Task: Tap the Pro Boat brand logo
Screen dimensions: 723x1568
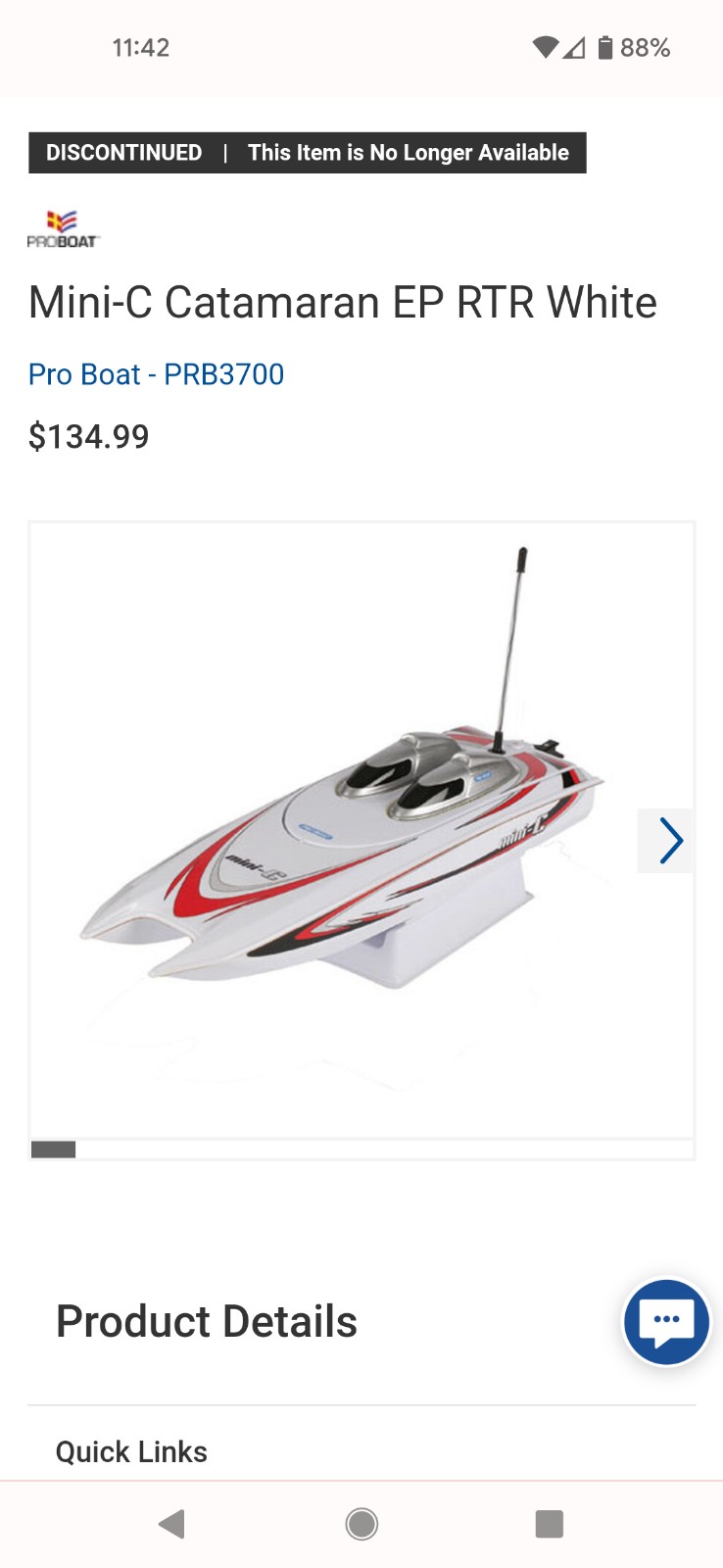Action: (x=64, y=229)
